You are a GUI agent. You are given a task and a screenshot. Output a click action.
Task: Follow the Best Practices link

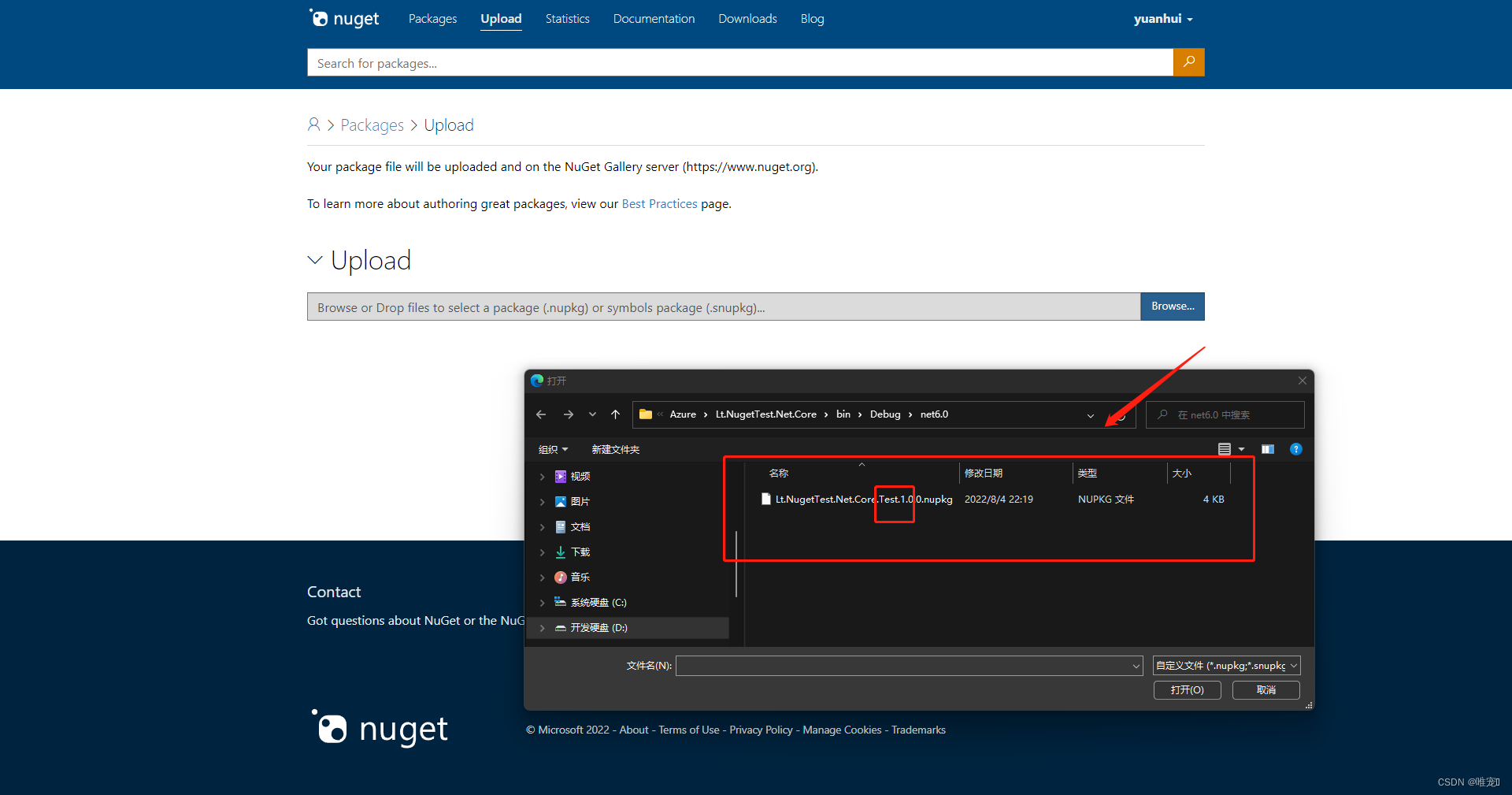659,203
